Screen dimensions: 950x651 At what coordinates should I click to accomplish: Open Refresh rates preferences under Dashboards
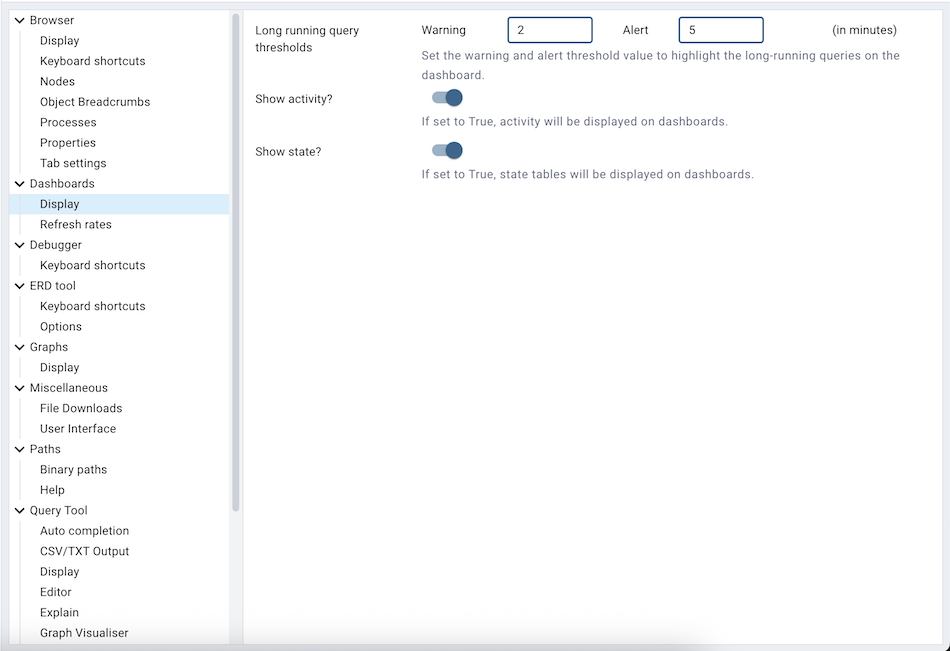click(74, 223)
